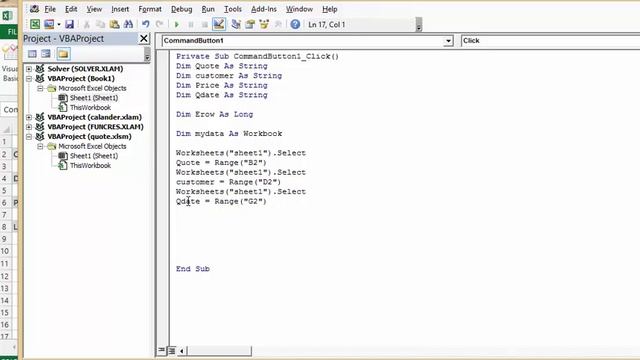Click the Cut scissors icon
The image size is (640, 360).
pos(87,24)
